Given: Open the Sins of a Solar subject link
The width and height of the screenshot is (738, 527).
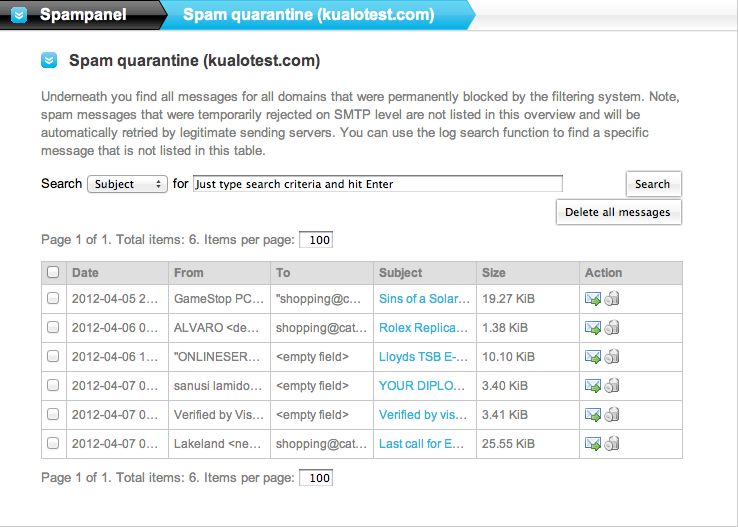Looking at the screenshot, I should 424,299.
